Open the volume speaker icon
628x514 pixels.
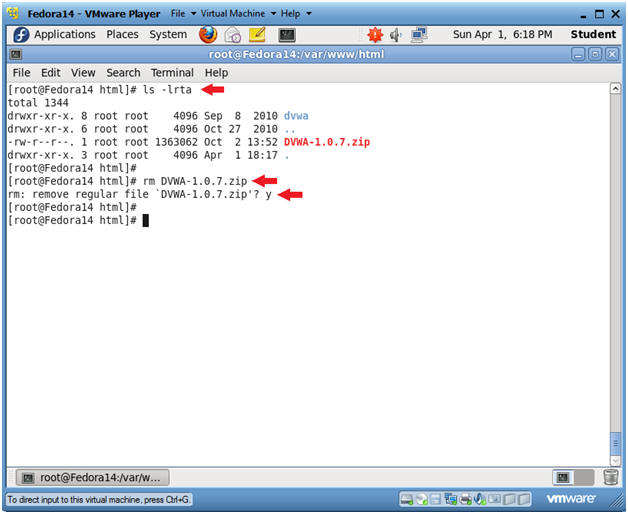coord(395,35)
